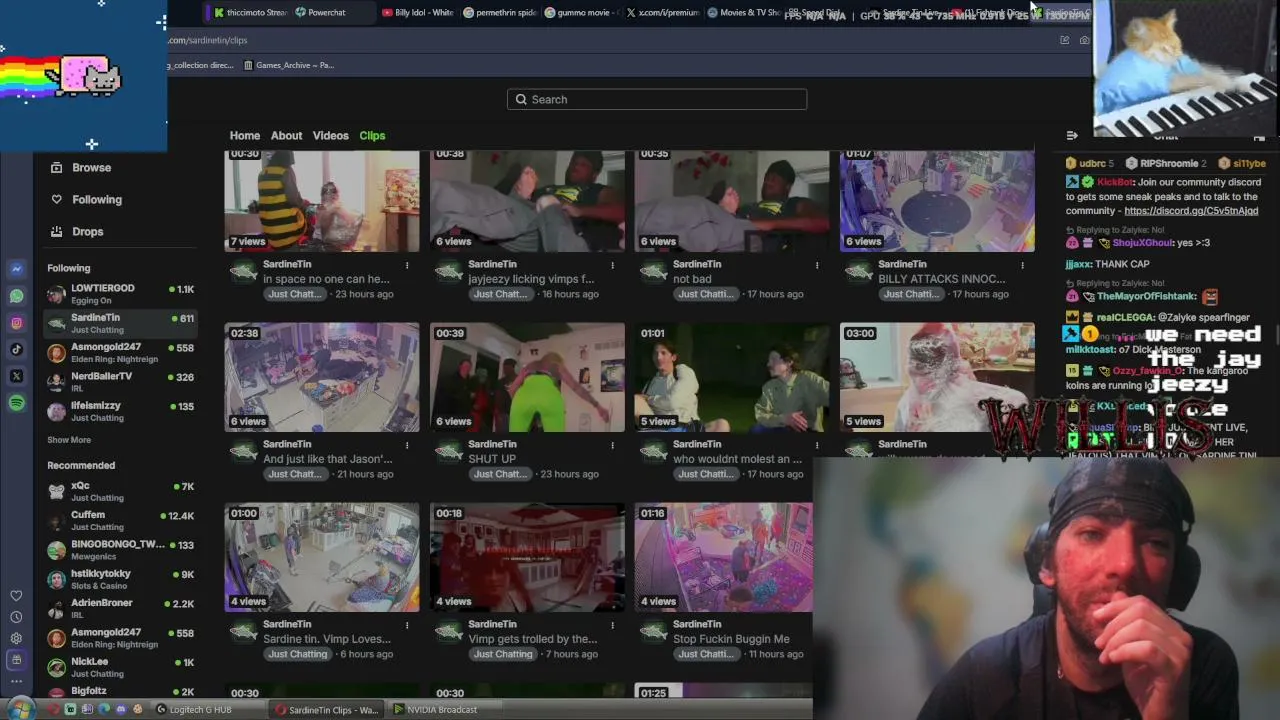Open hstikkytokky channel in Recommended list
Viewport: 1280px width, 720px height.
120,579
